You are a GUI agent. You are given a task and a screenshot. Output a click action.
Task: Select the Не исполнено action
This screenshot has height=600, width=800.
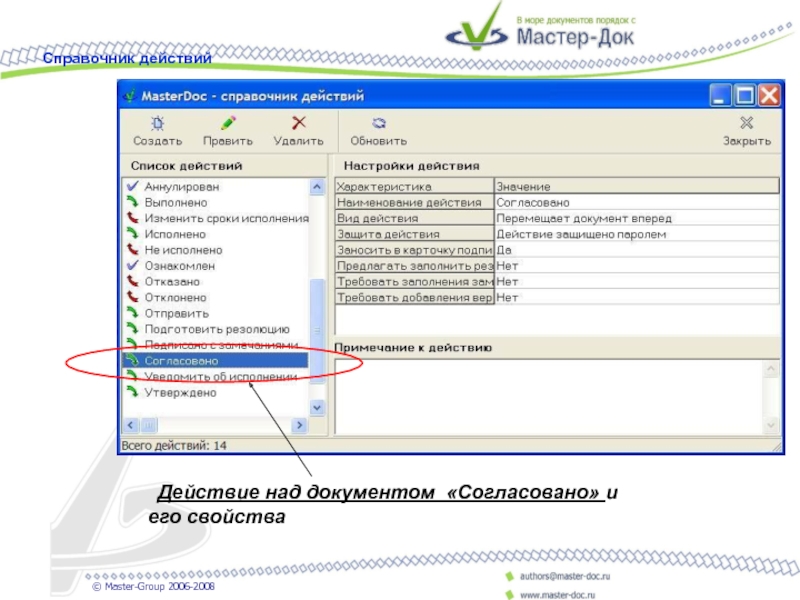(x=183, y=250)
